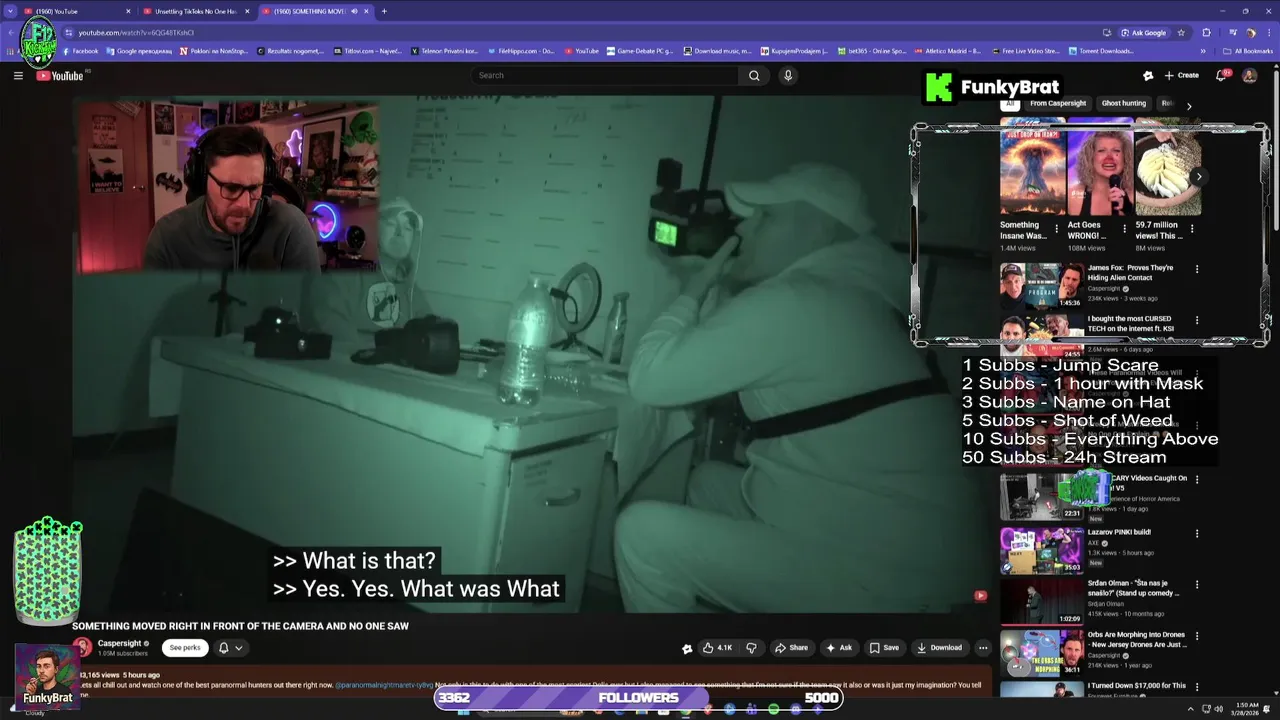The height and width of the screenshot is (720, 1280).
Task: Open the James Fox alien contact video
Action: [x=1042, y=286]
